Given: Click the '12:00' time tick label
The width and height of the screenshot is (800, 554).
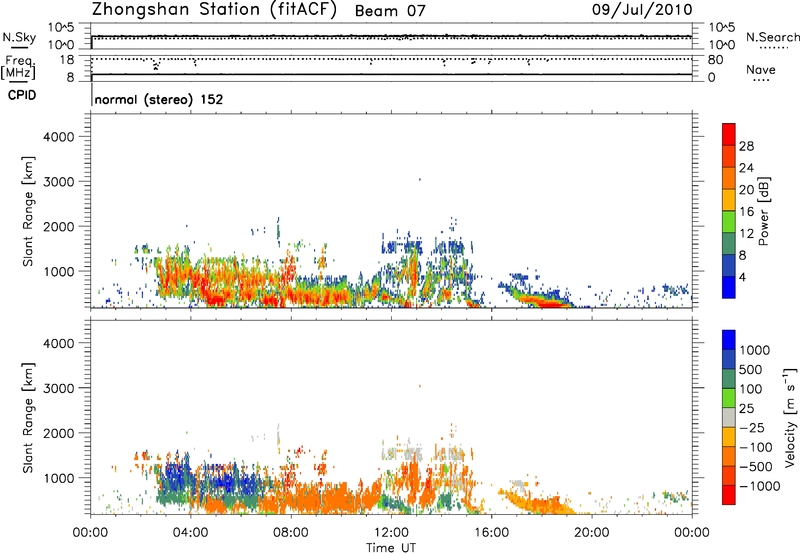Looking at the screenshot, I should click(x=391, y=533).
